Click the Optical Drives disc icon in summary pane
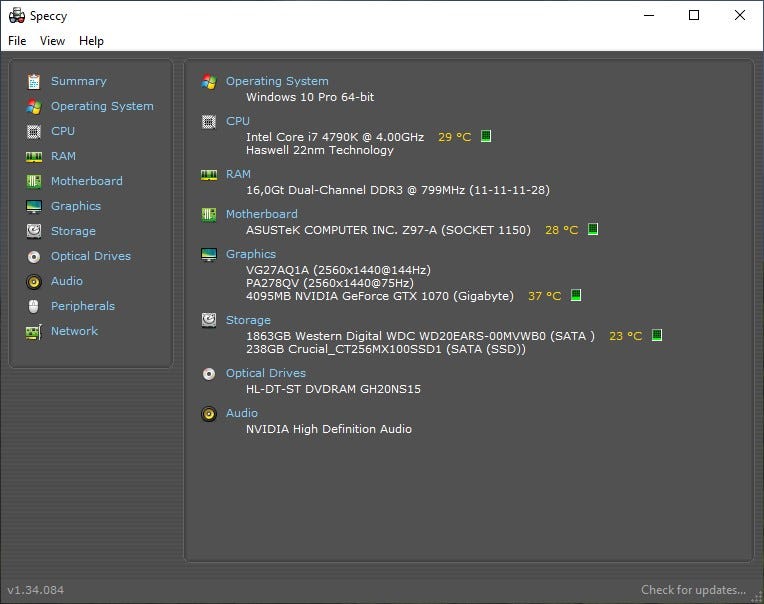The image size is (764, 604). click(x=209, y=374)
